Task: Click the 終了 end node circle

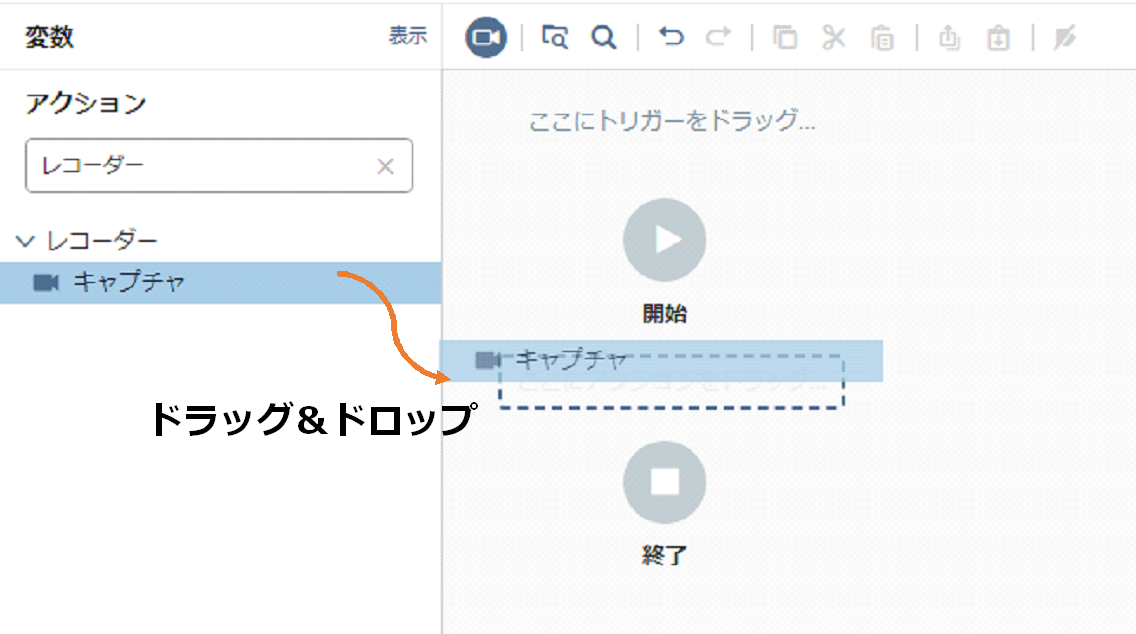Action: click(664, 482)
